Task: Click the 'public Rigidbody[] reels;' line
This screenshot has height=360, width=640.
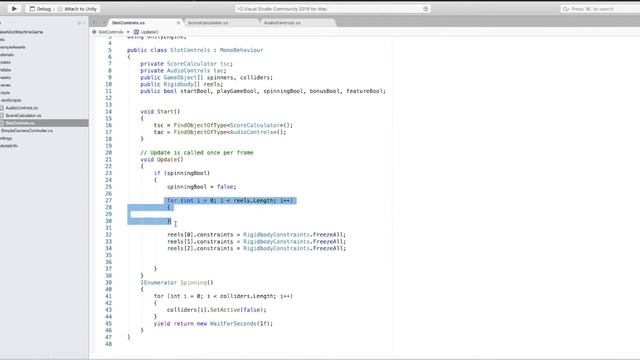Action: click(x=182, y=84)
